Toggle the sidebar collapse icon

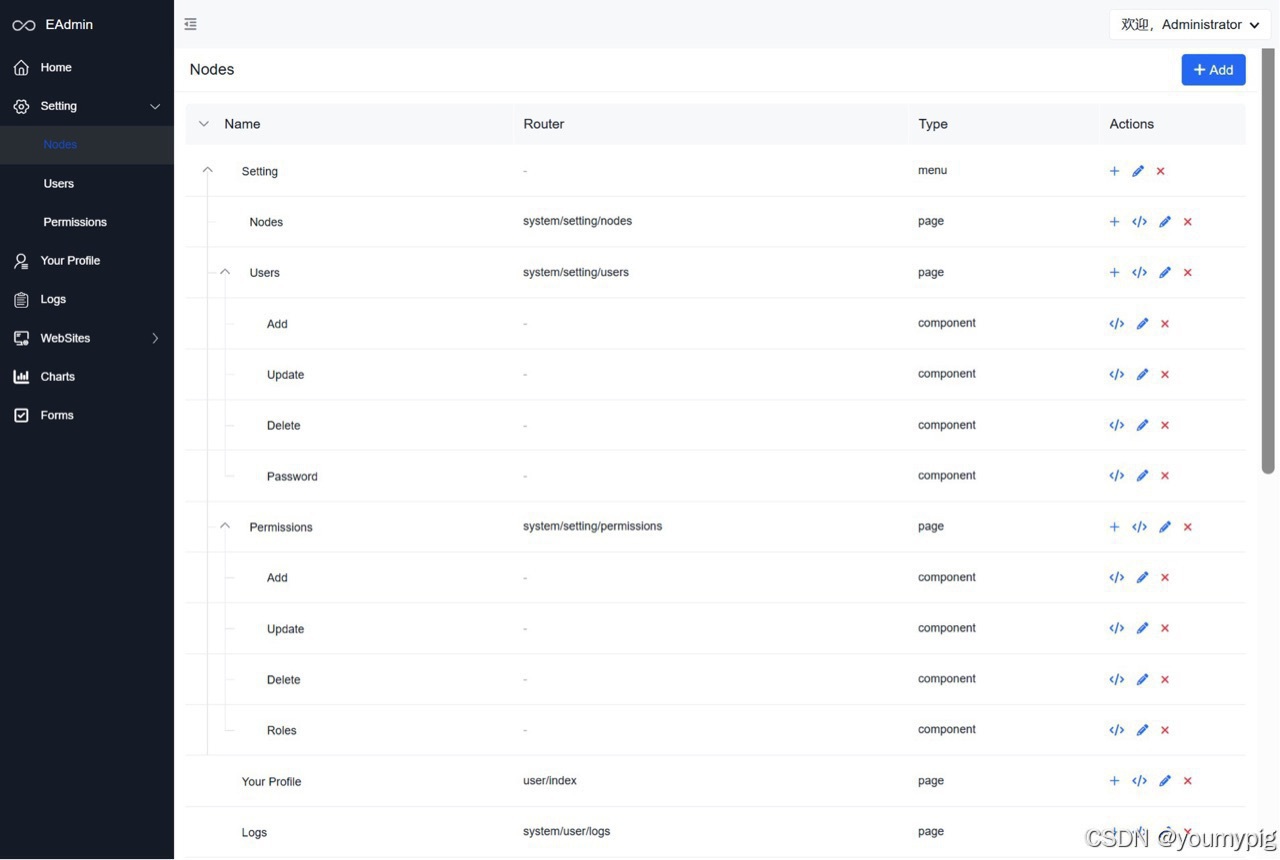[x=190, y=24]
